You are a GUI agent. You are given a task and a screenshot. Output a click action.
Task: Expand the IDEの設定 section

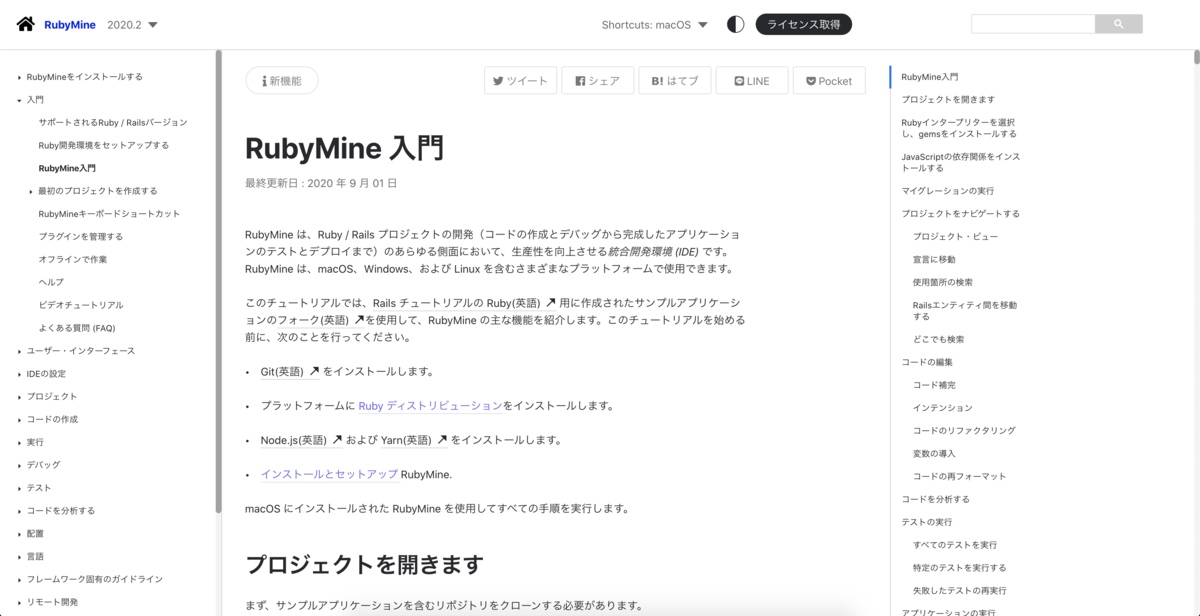pyautogui.click(x=19, y=374)
